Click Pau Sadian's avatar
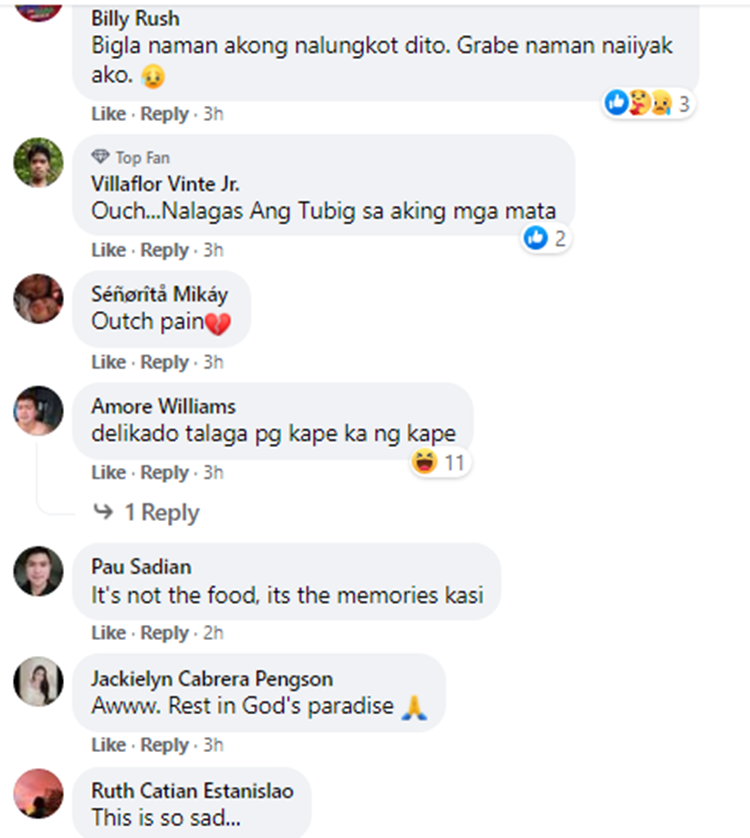 [38, 571]
